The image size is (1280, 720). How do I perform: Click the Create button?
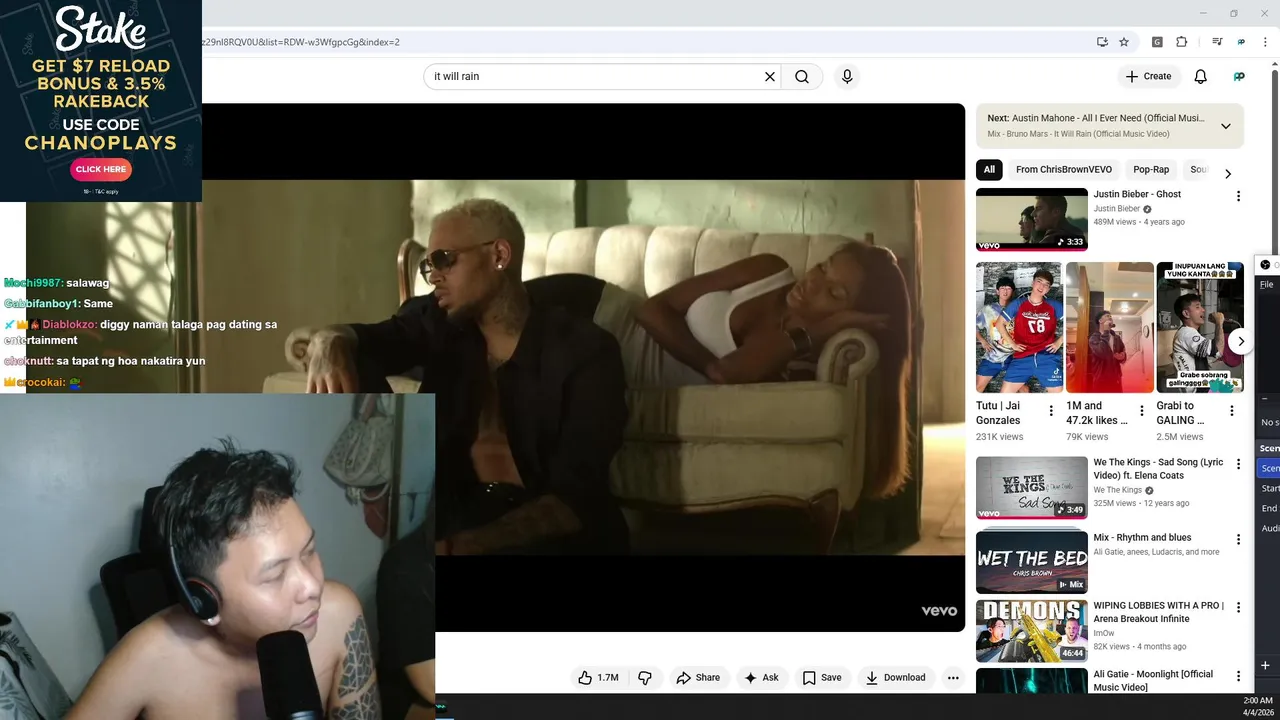coord(1147,76)
